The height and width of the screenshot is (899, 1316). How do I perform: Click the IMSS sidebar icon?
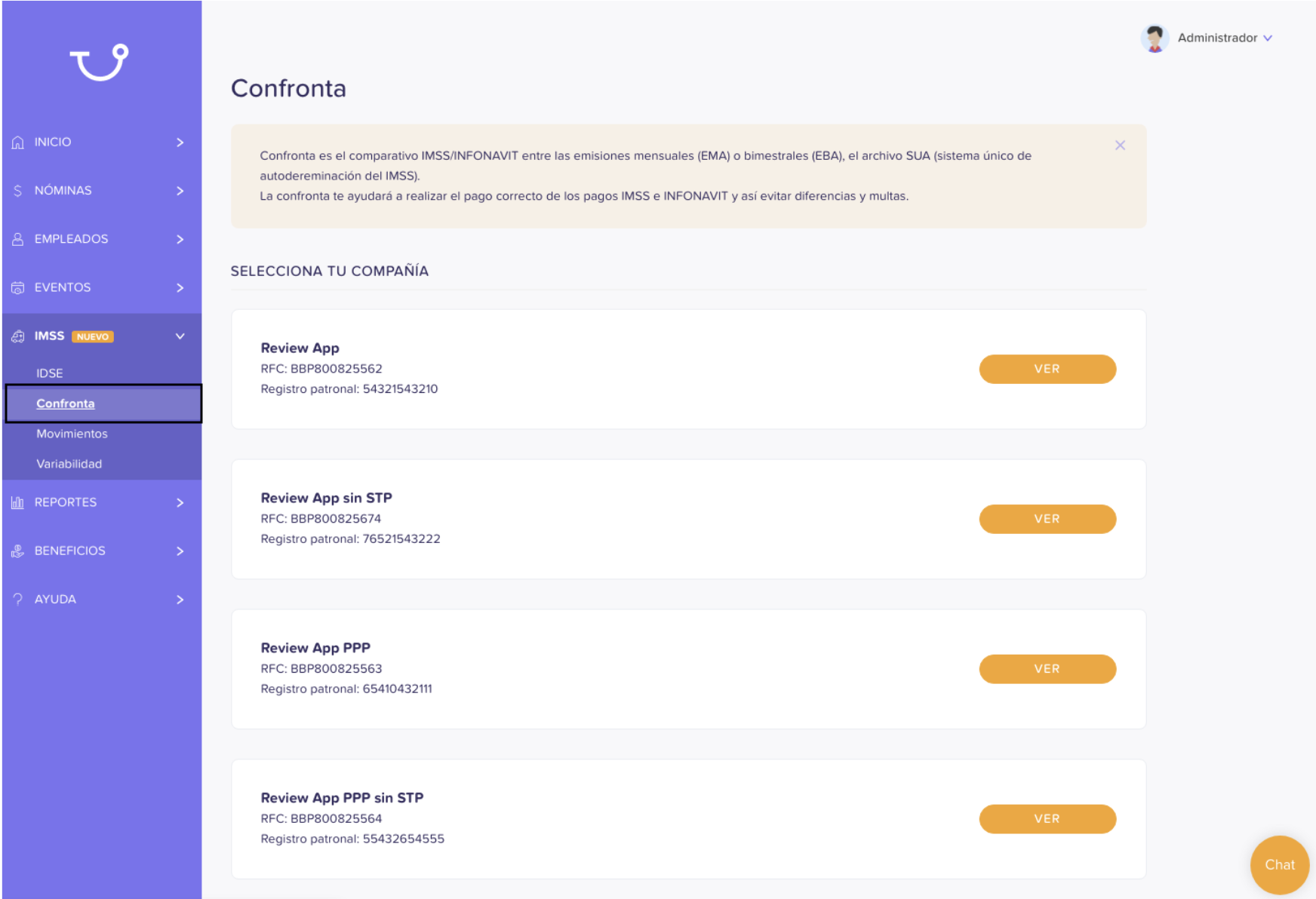18,336
